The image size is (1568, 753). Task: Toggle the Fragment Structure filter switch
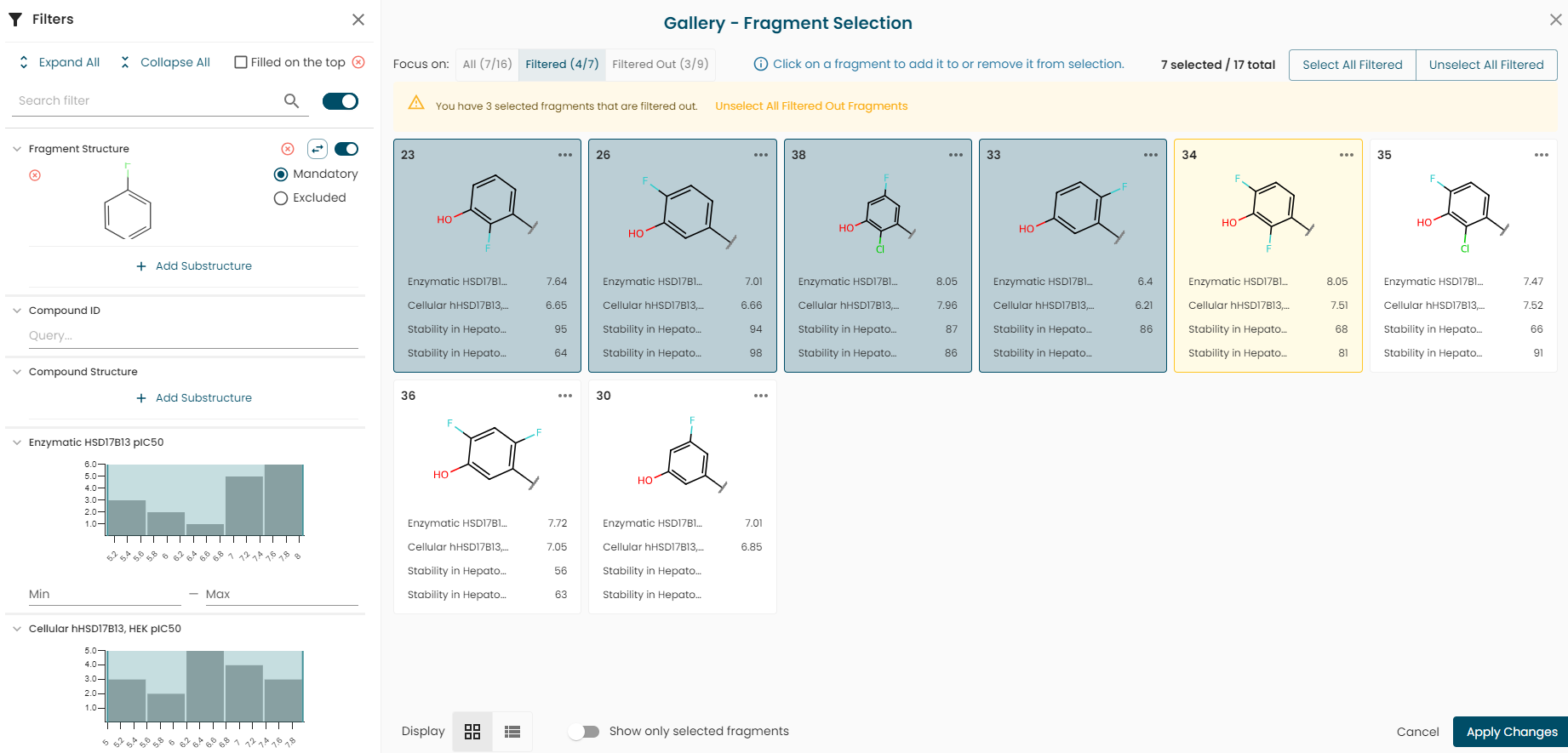346,149
